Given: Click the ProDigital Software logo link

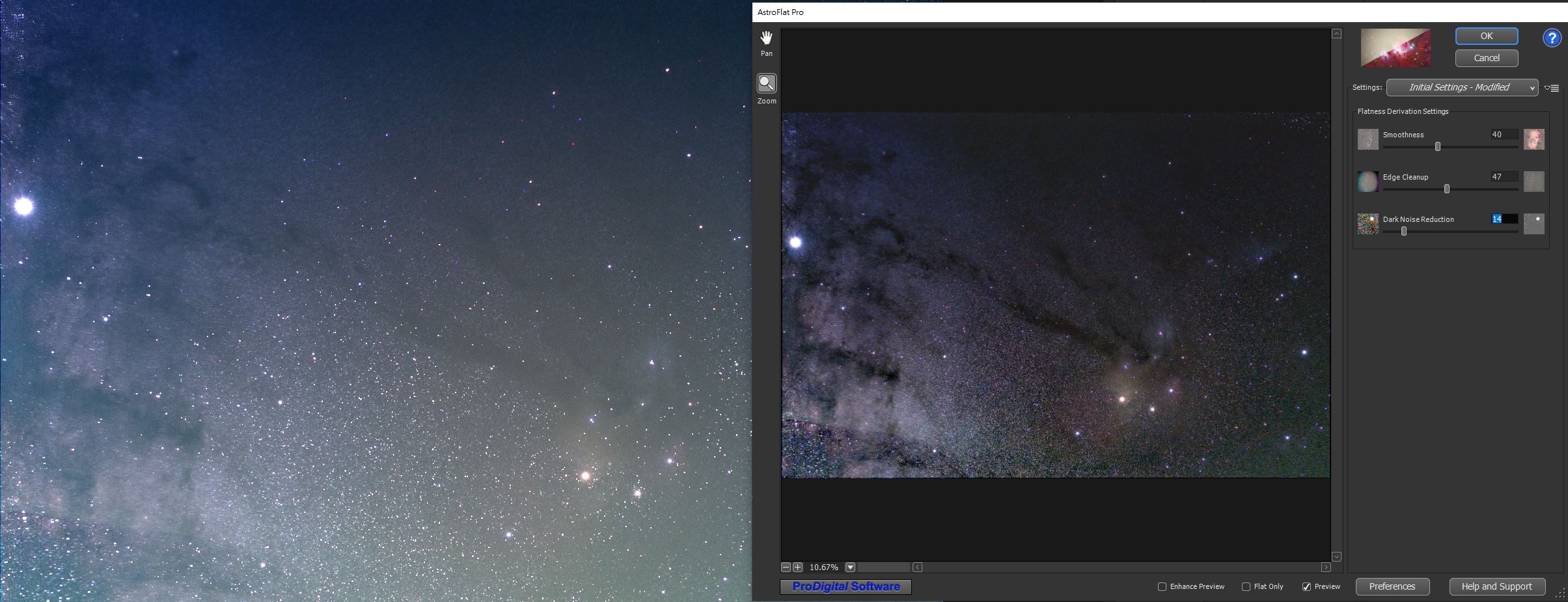Looking at the screenshot, I should pos(846,587).
